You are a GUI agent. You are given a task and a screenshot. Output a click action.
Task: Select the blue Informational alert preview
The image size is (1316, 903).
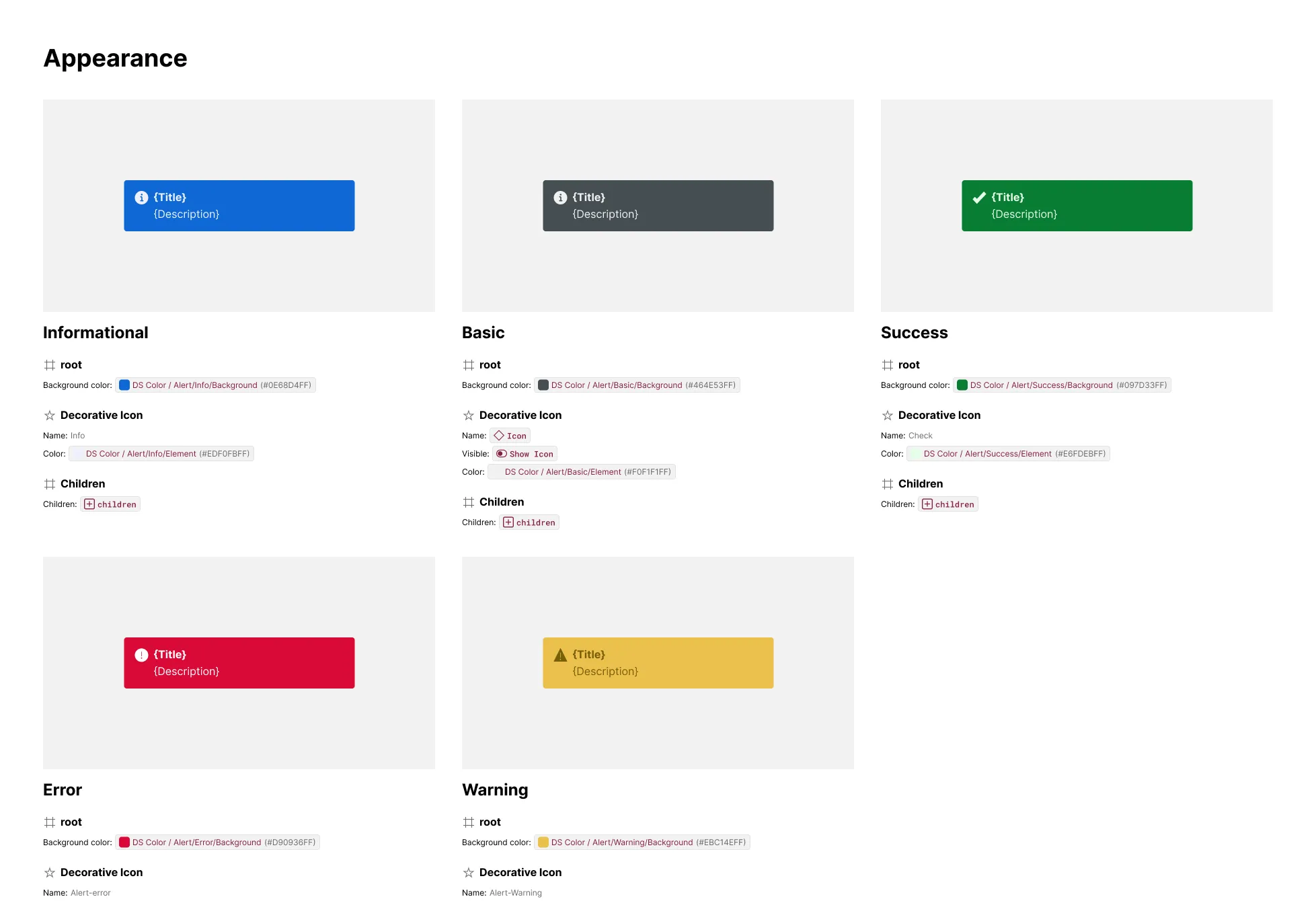[239, 206]
